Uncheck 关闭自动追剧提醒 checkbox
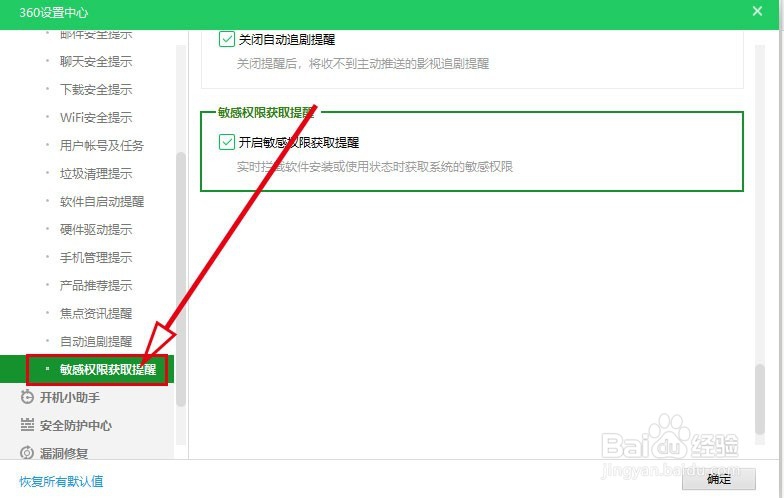 point(226,39)
